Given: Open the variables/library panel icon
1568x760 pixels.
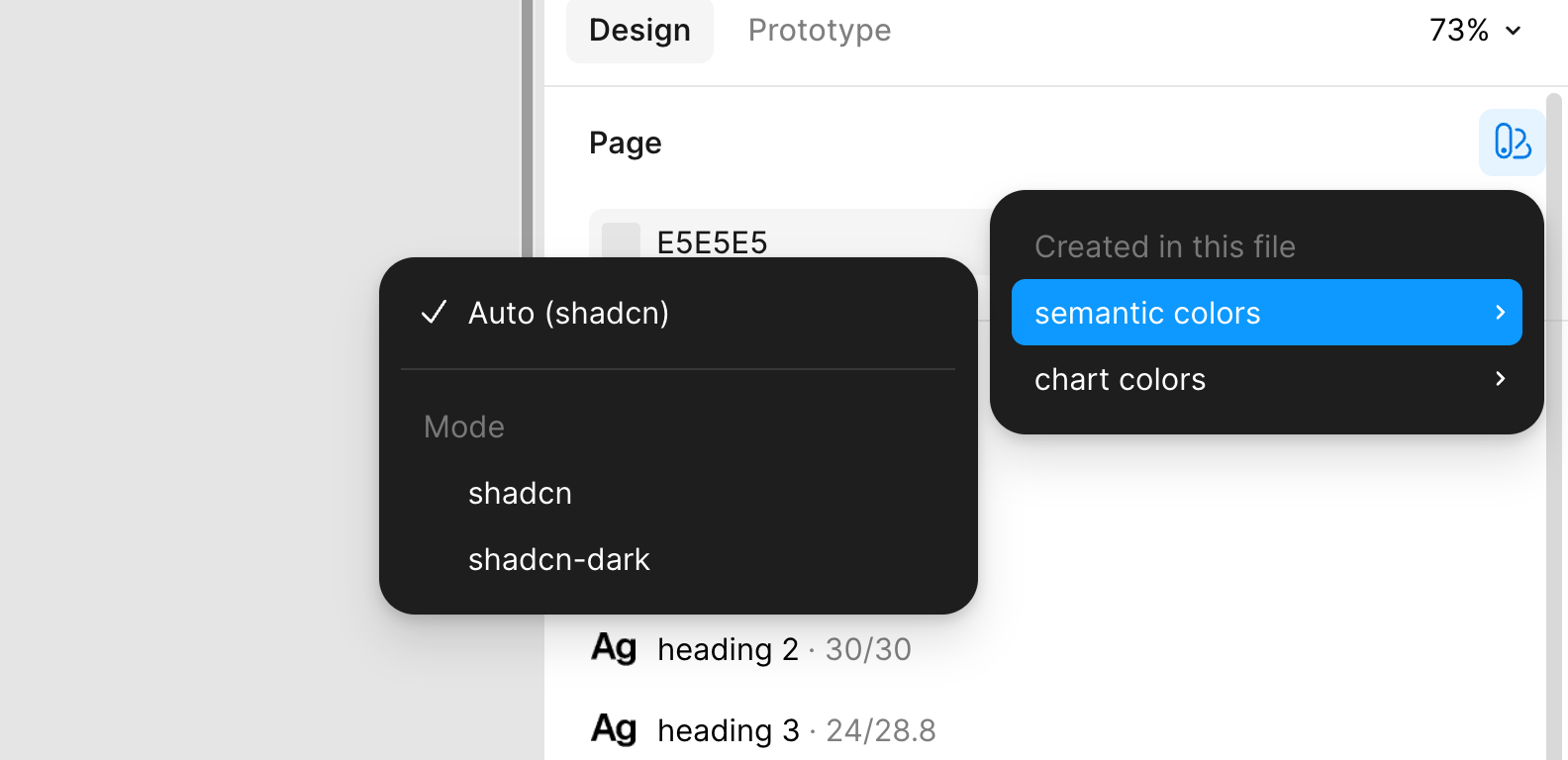Looking at the screenshot, I should pyautogui.click(x=1512, y=142).
